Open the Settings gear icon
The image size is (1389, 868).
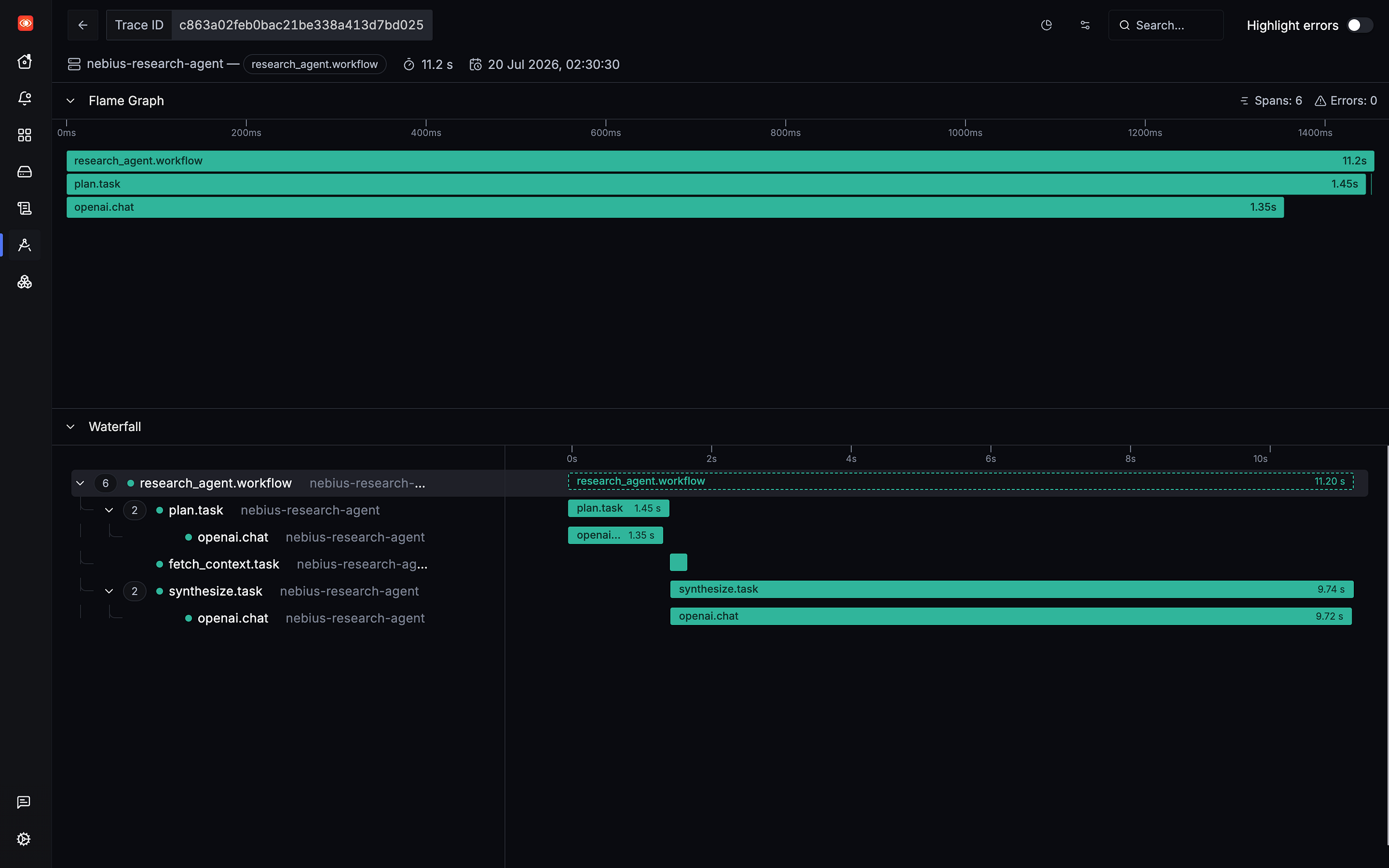click(24, 839)
